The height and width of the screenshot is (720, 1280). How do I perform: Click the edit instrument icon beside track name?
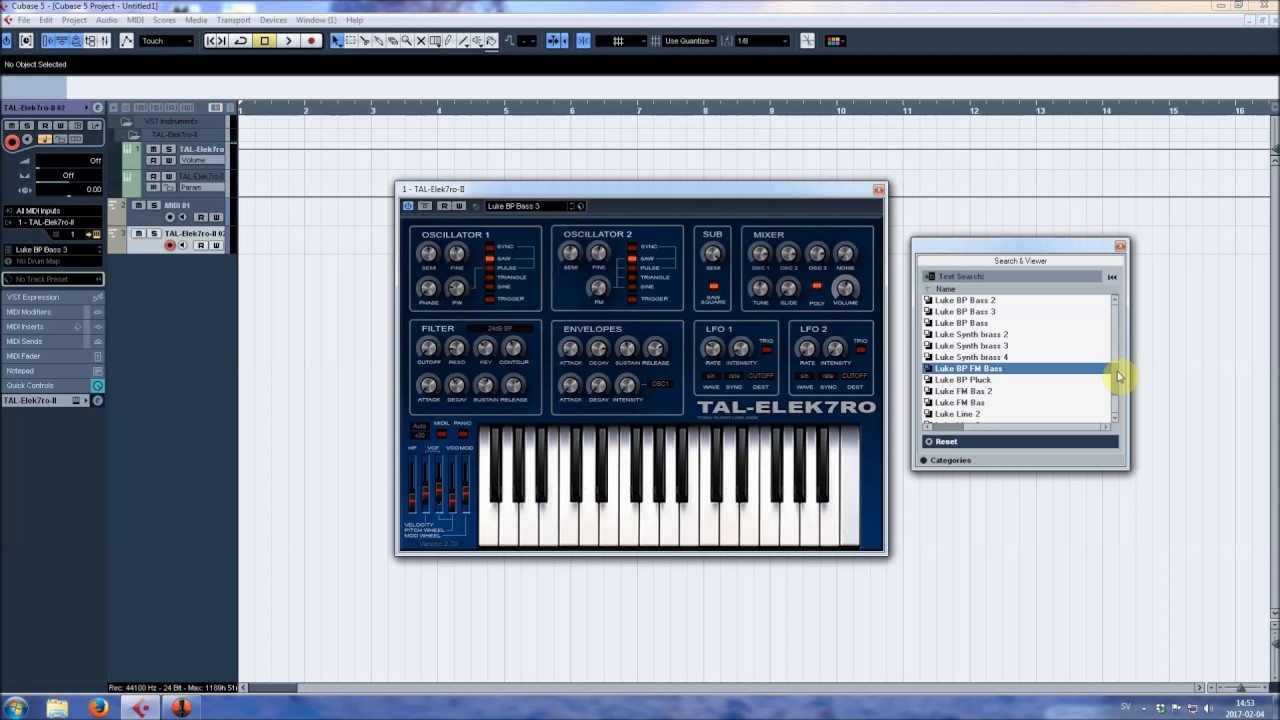98,108
